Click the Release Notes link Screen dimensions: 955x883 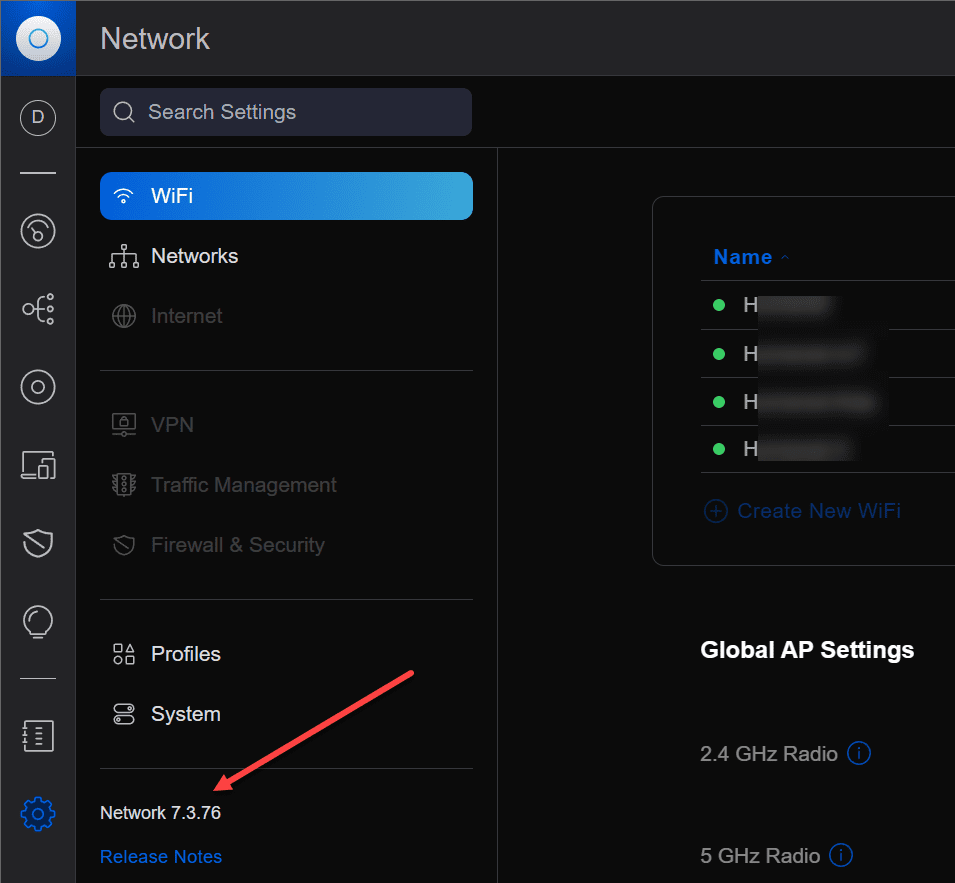point(161,857)
